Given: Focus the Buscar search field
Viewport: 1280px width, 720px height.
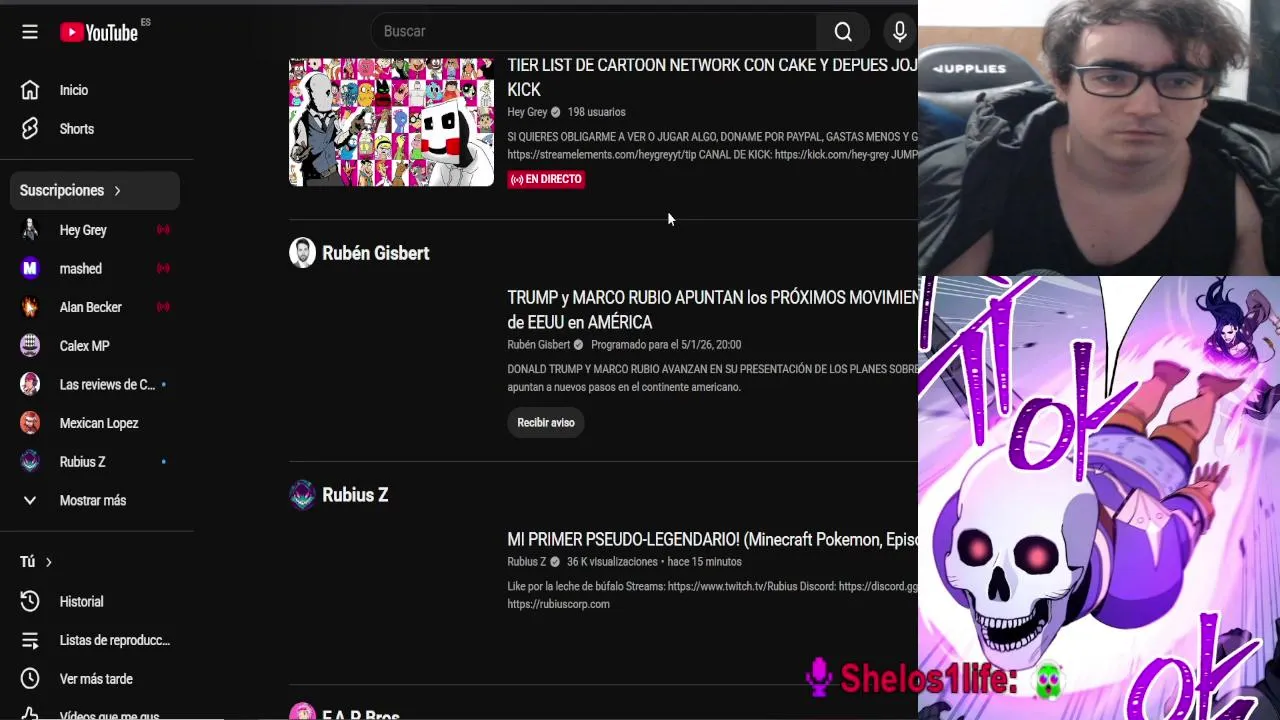Looking at the screenshot, I should click(x=593, y=32).
